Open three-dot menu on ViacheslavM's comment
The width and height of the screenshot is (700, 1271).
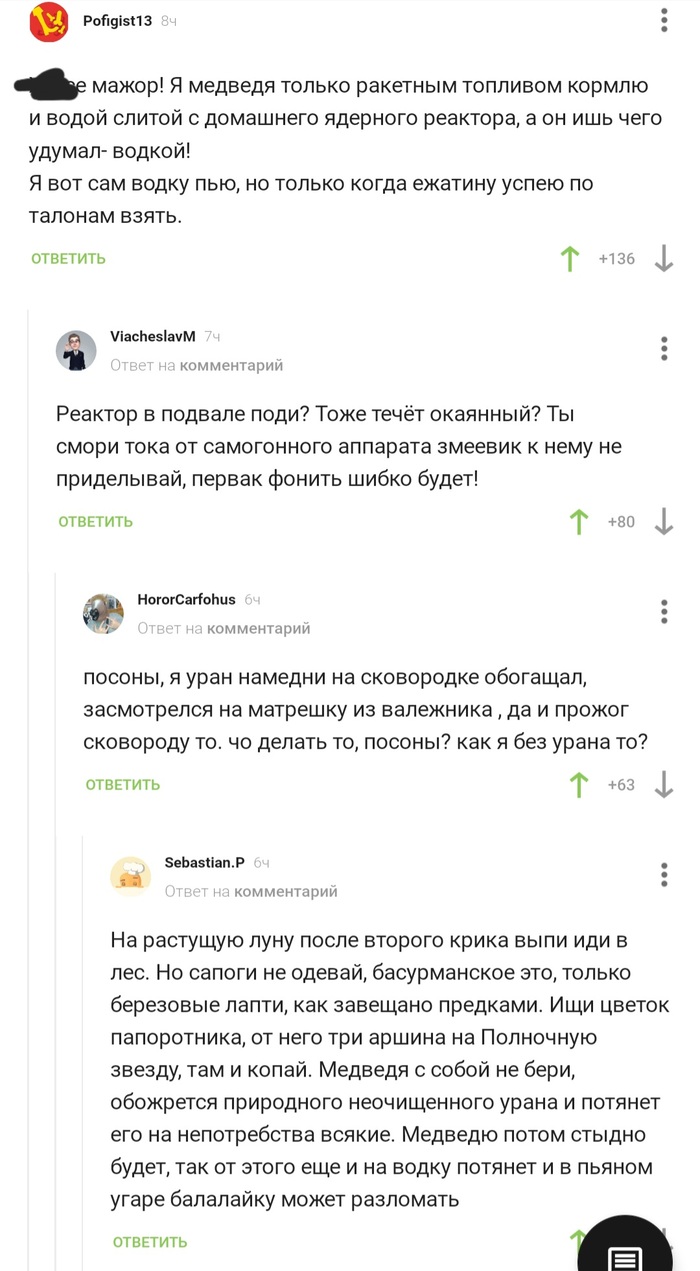pos(665,348)
